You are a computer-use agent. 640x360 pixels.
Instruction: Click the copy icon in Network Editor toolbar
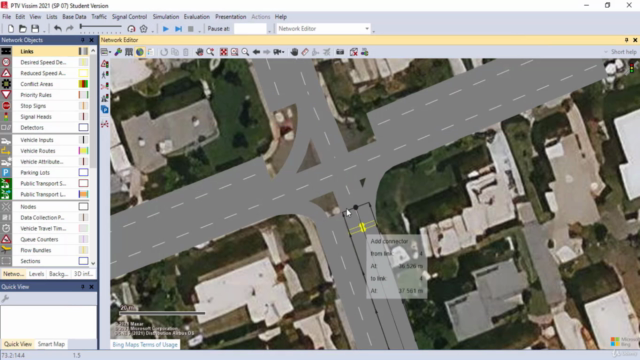pyautogui.click(x=175, y=52)
